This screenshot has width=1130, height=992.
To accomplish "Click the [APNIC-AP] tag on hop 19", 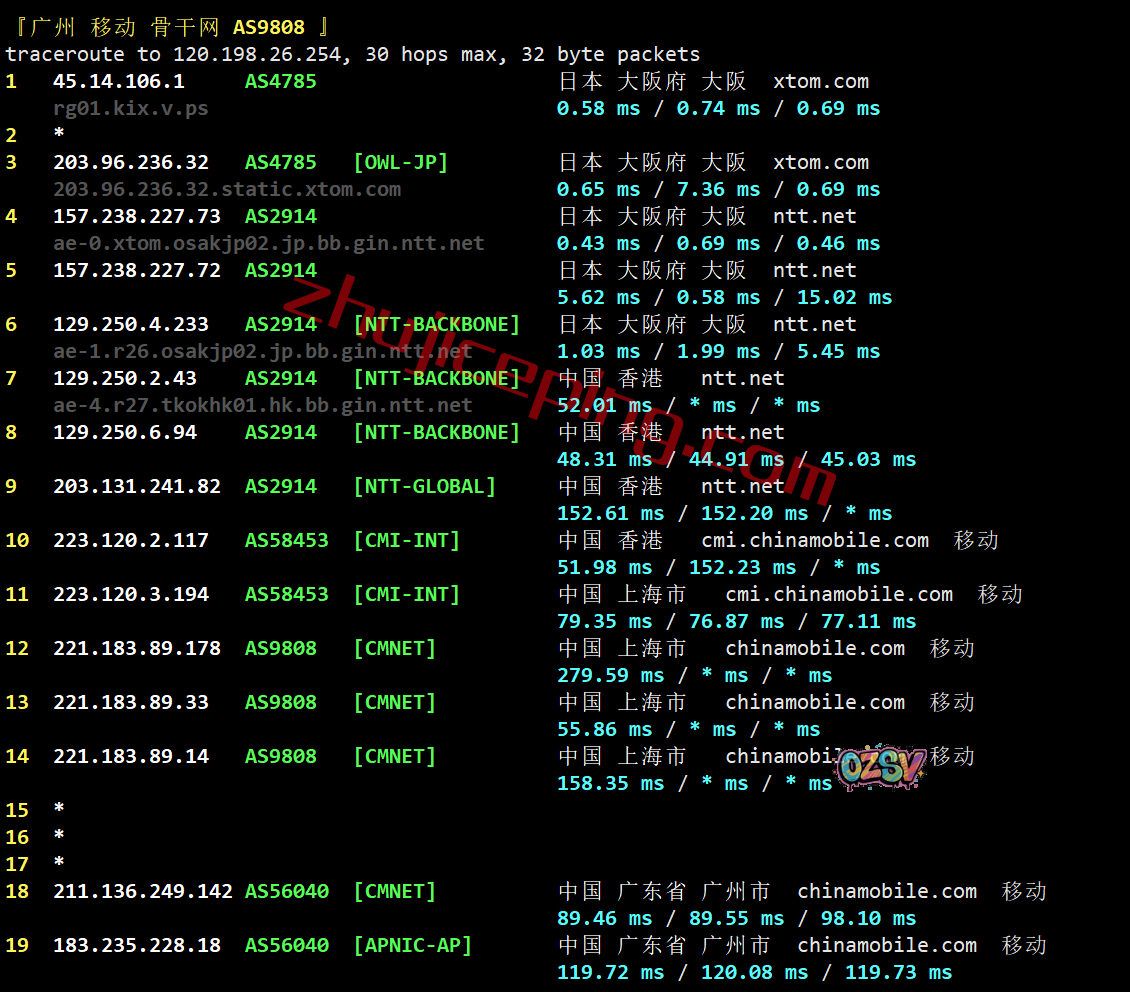I will (x=412, y=945).
